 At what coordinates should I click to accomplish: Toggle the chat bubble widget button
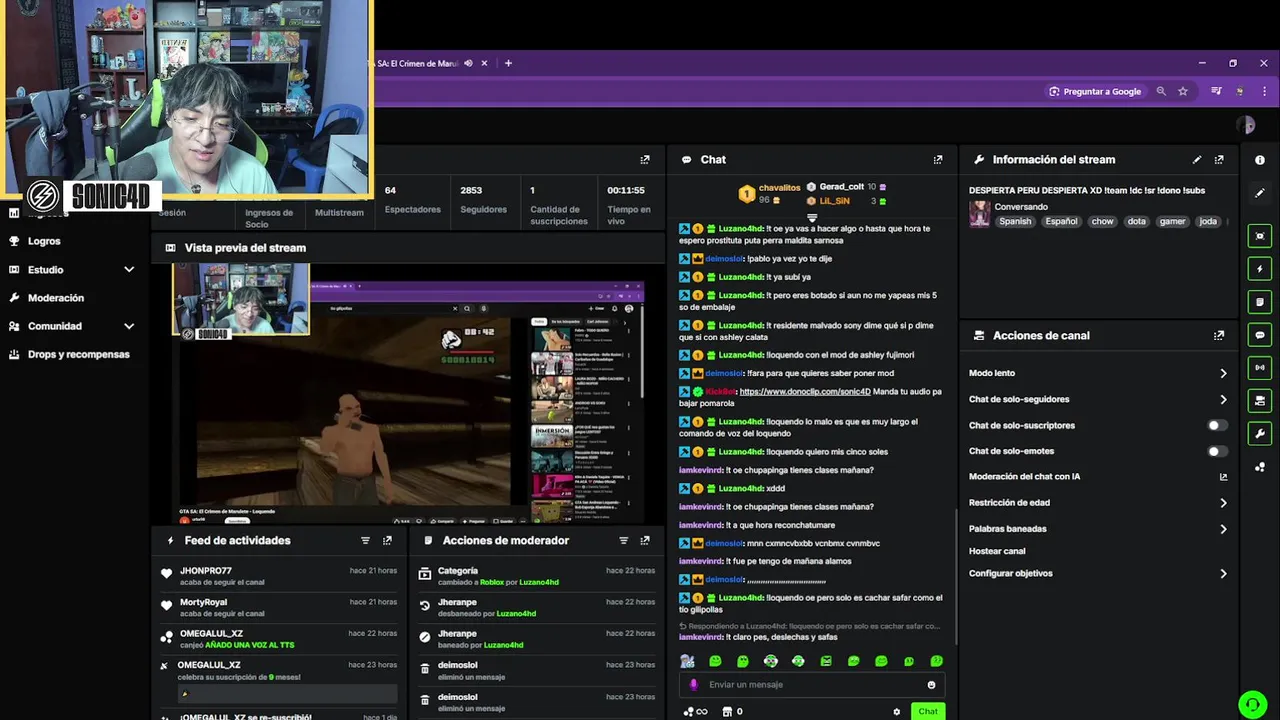[1260, 335]
